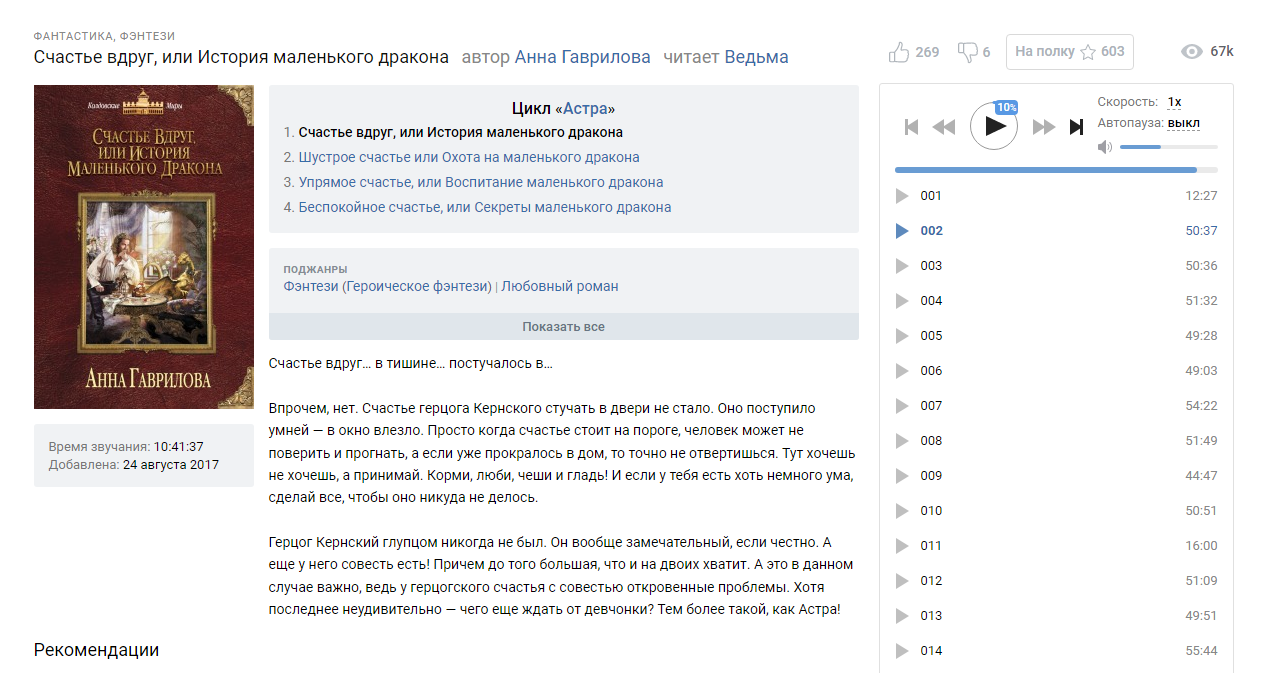
Task: Add book to shelf "На полку"
Action: pos(1069,52)
